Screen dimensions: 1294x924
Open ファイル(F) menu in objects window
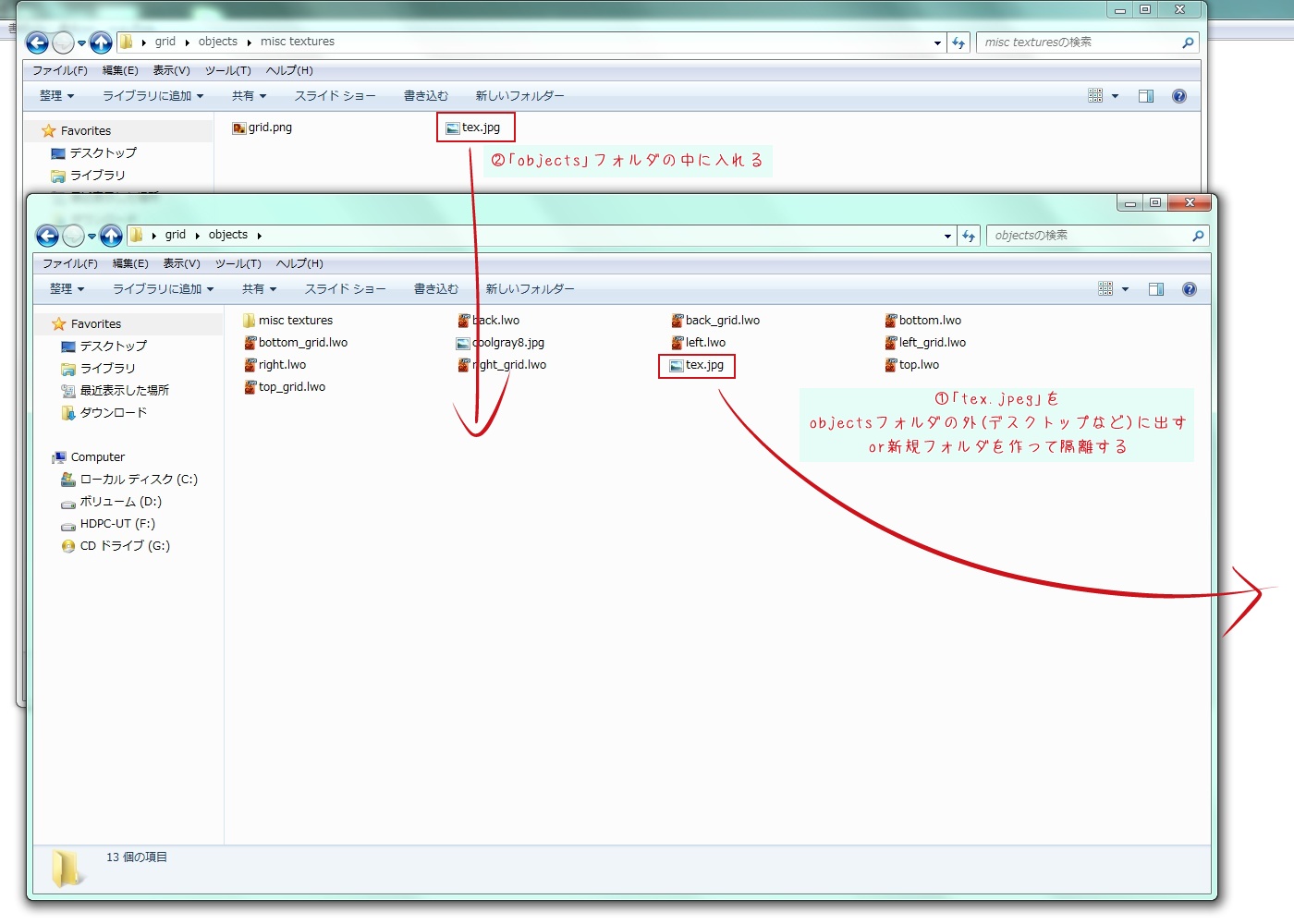pyautogui.click(x=70, y=264)
